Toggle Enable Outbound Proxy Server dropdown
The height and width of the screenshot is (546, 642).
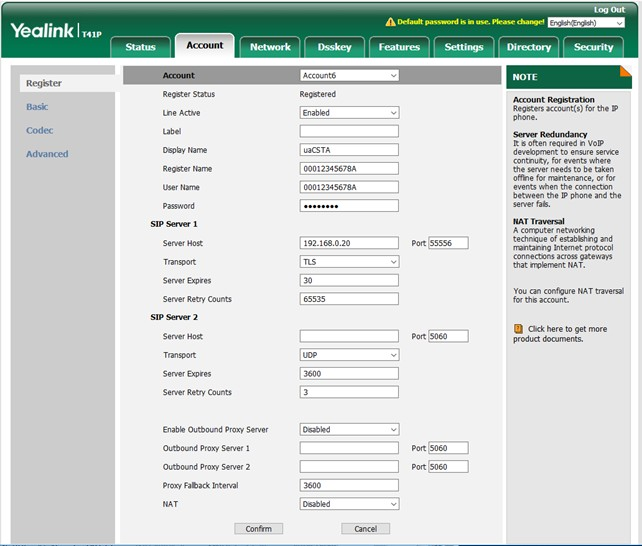[349, 429]
